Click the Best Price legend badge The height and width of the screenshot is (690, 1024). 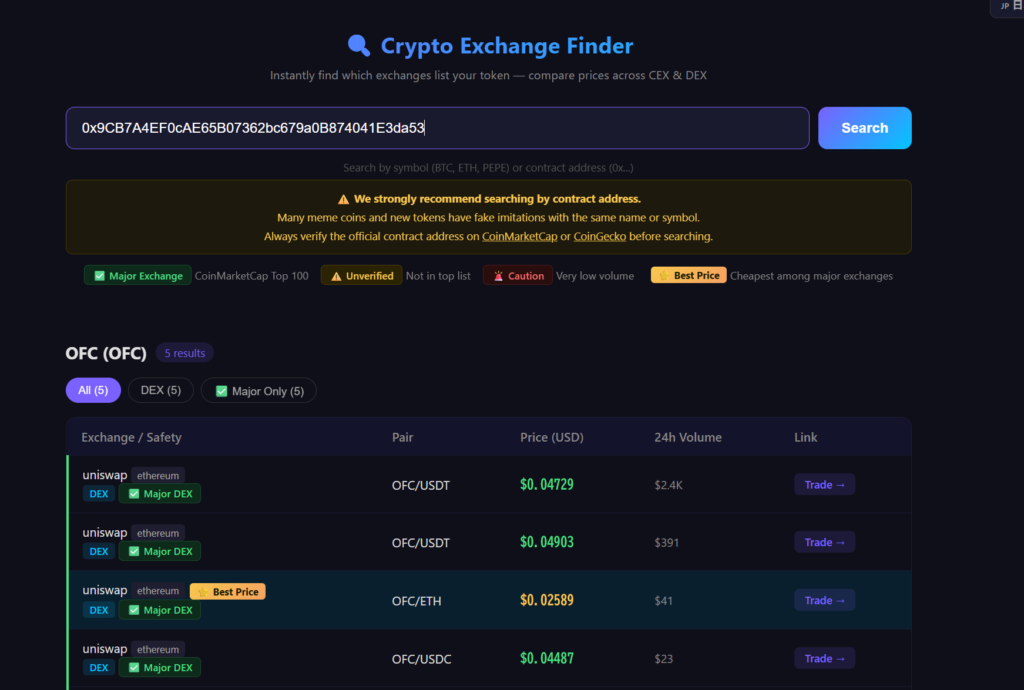pyautogui.click(x=688, y=276)
